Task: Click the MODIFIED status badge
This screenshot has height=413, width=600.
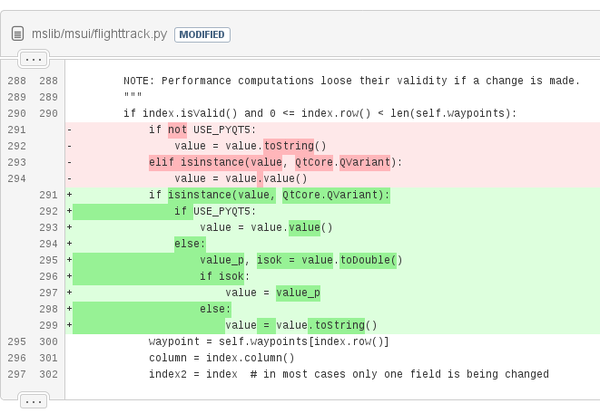Action: click(202, 34)
